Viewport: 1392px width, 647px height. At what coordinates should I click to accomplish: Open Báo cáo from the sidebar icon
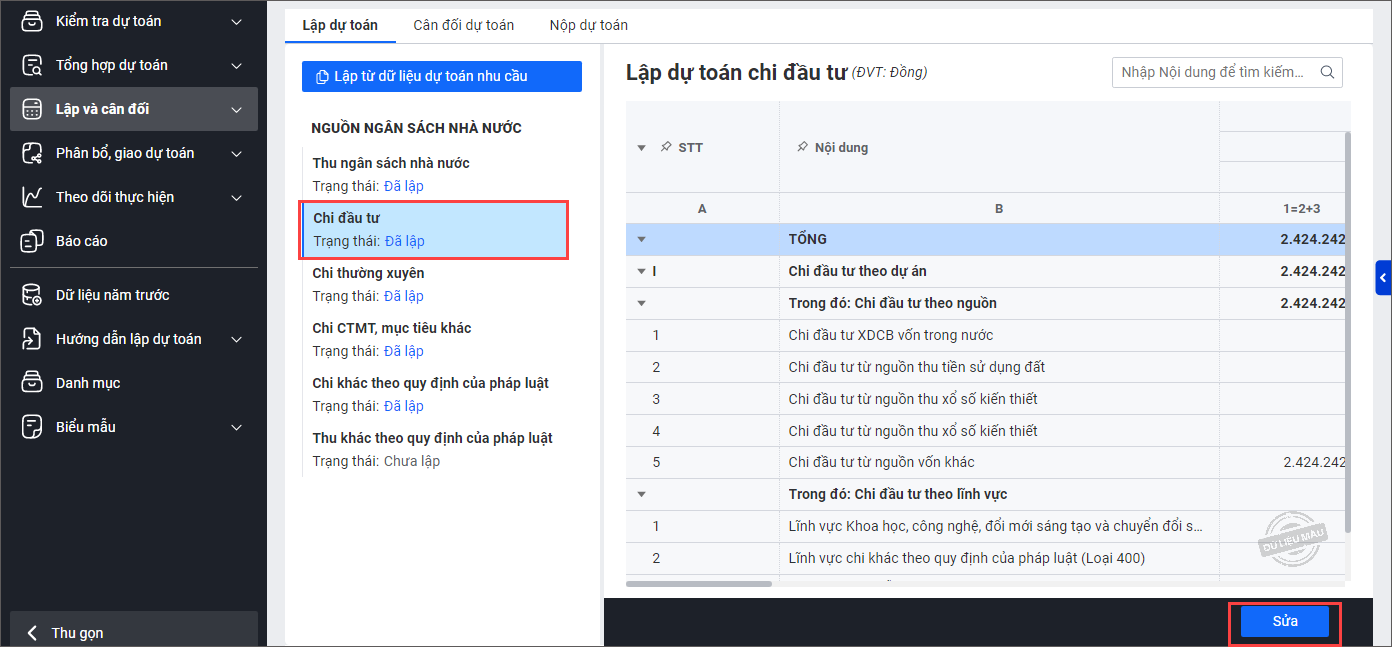click(x=32, y=241)
